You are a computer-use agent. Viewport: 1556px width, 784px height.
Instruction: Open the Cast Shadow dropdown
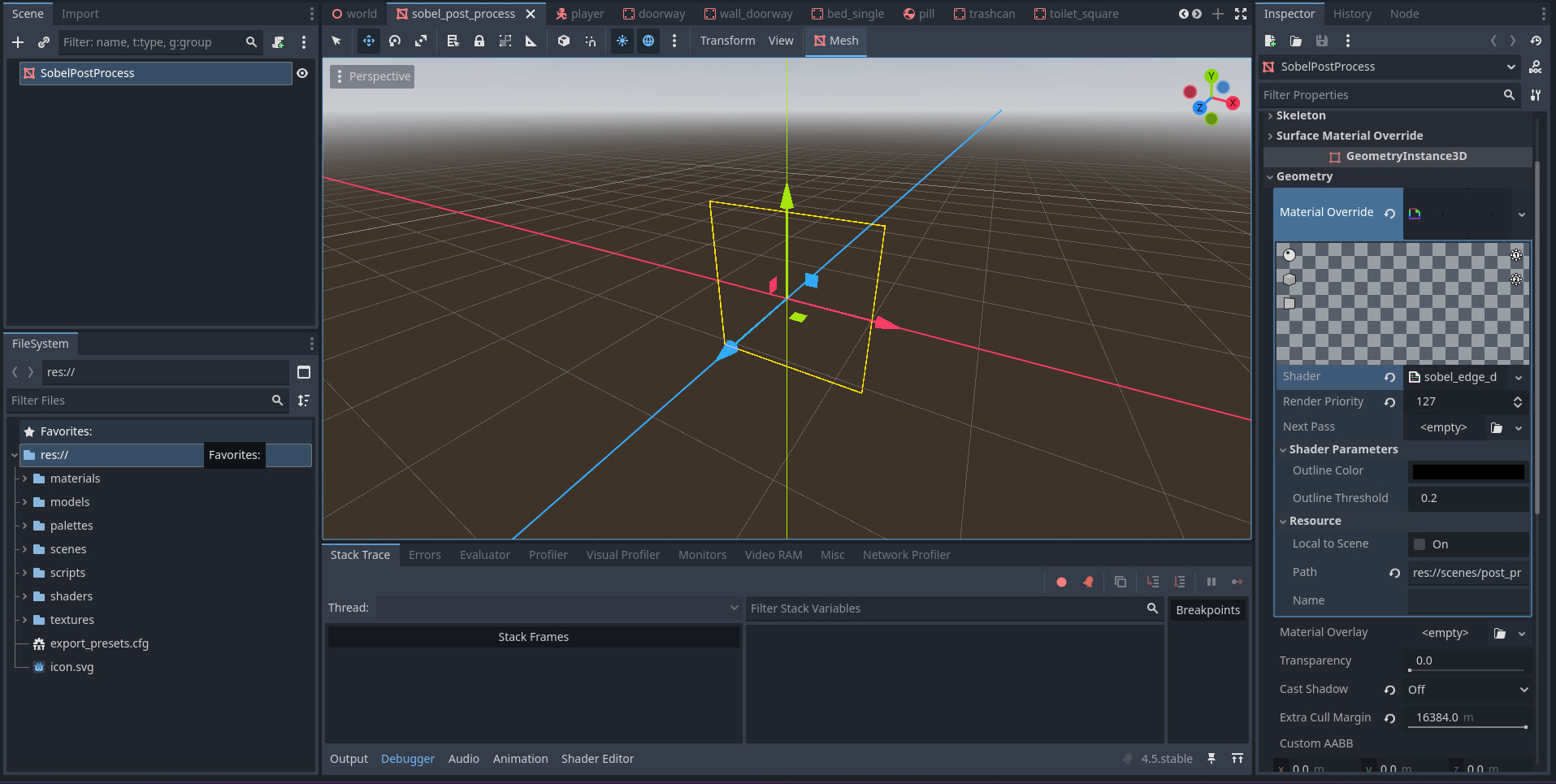[1467, 690]
